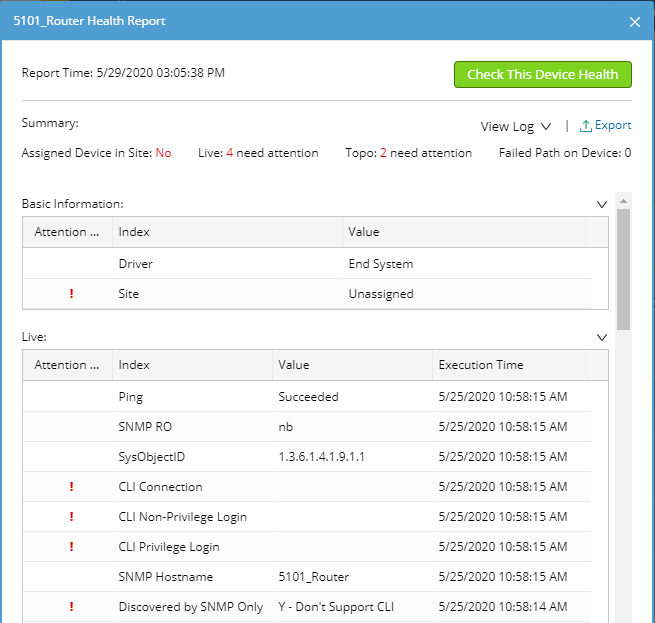This screenshot has height=623, width=655.
Task: Close the Router Health Report dialog
Action: (x=635, y=22)
